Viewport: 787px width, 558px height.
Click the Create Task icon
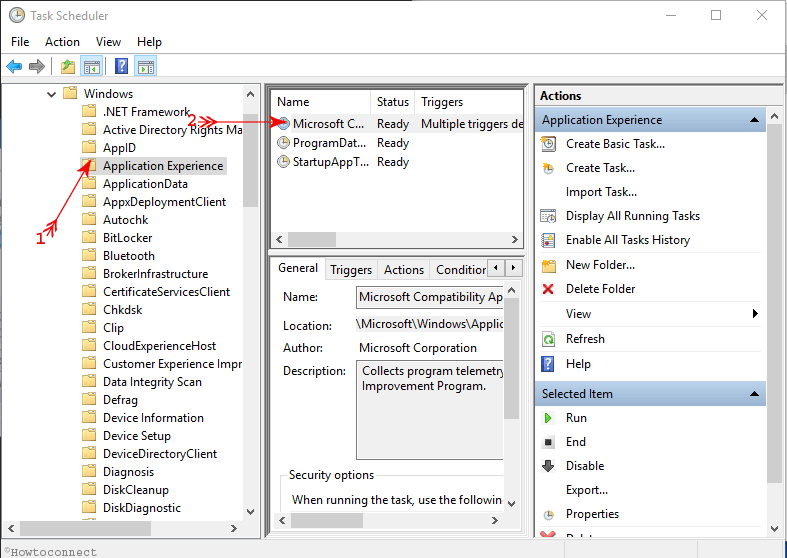(548, 168)
